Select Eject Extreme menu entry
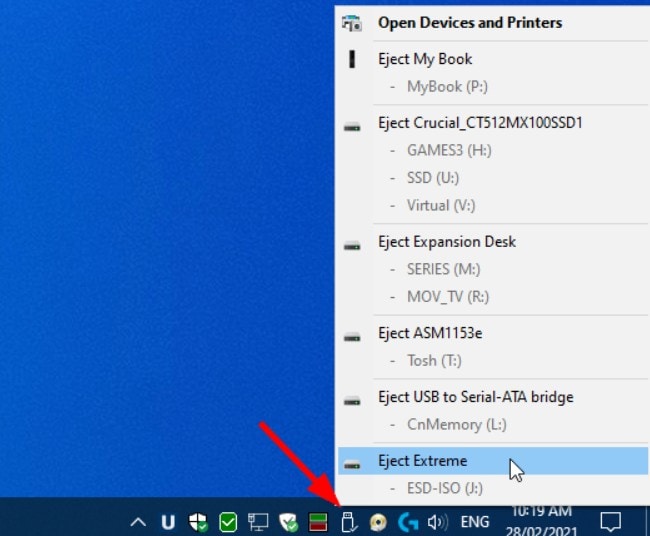650x536 pixels. click(492, 461)
